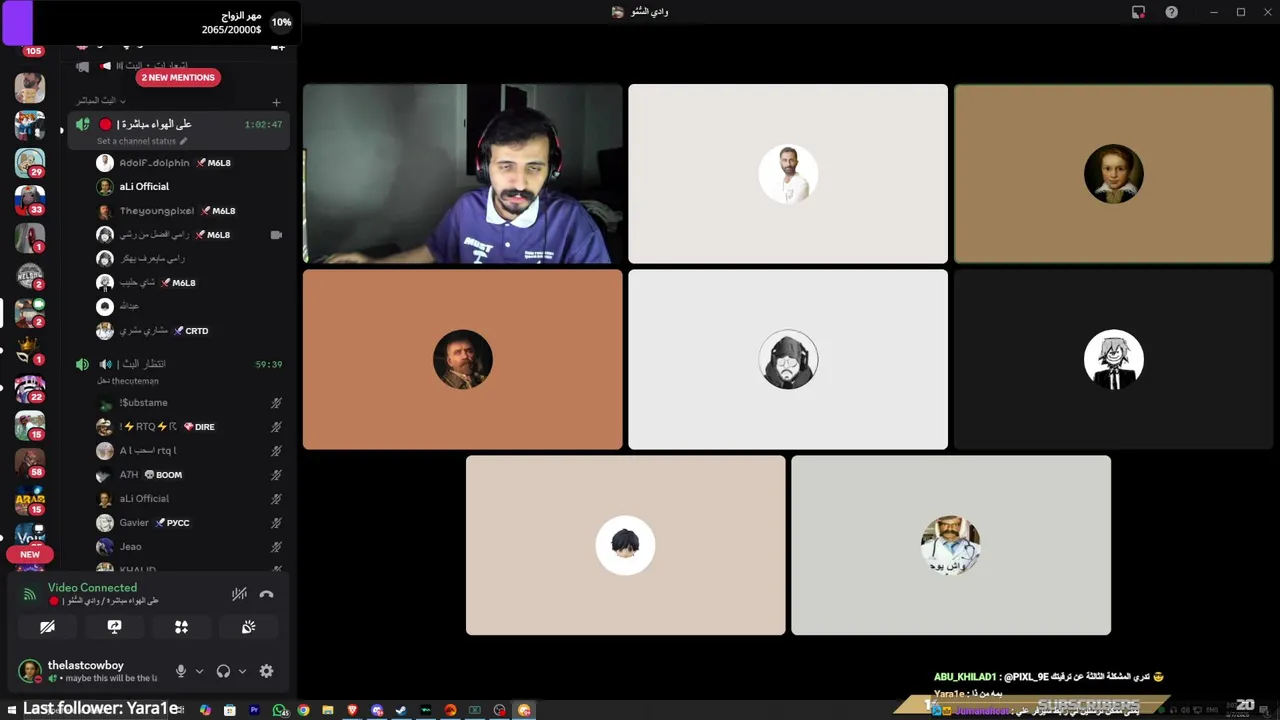The height and width of the screenshot is (720, 1280).
Task: Collapse the live-stream channel category
Action: (100, 101)
